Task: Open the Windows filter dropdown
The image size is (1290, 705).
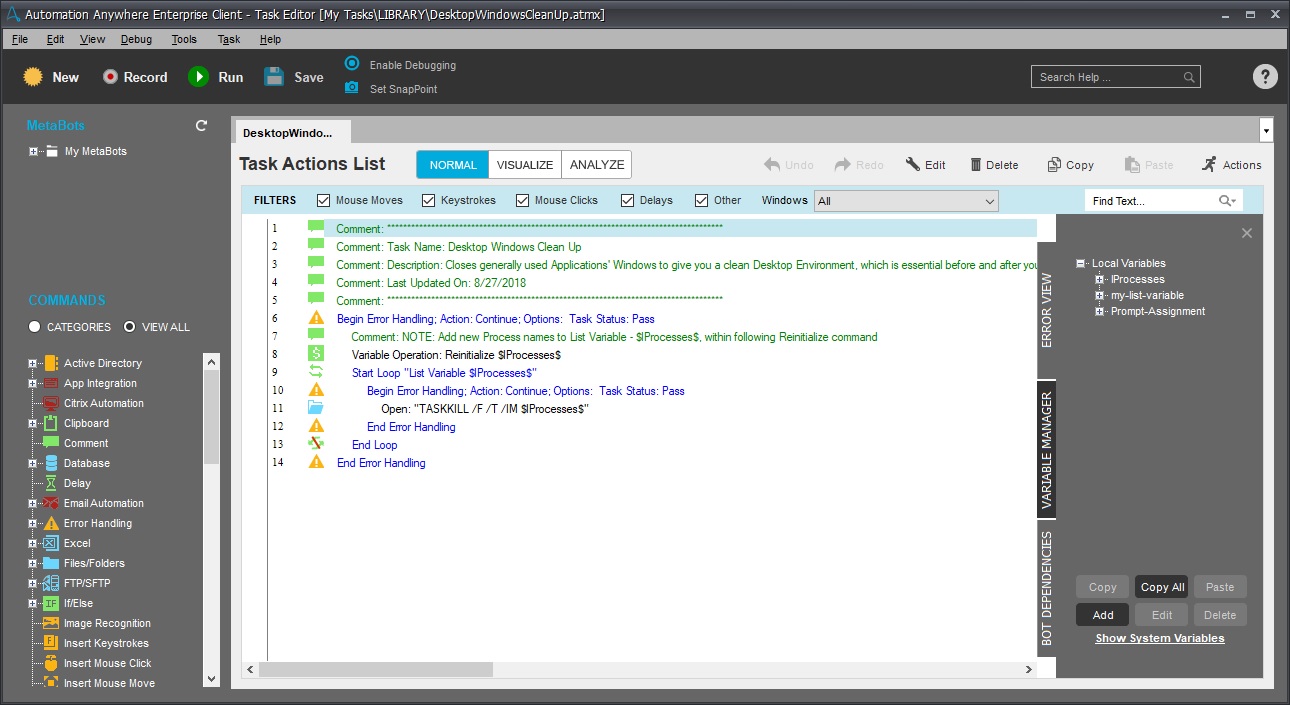Action: point(906,201)
